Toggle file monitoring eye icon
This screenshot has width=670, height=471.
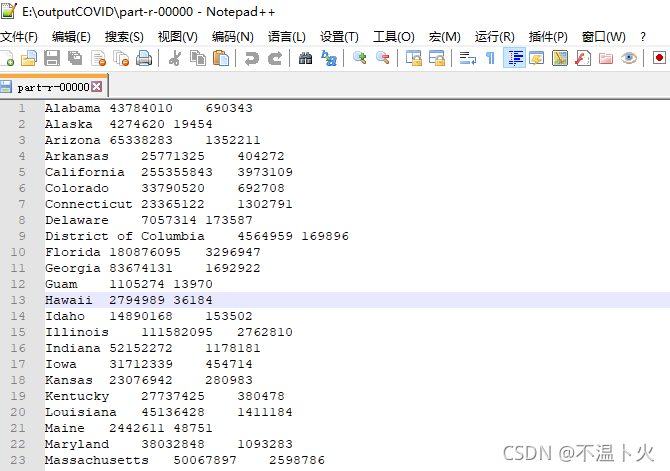click(629, 59)
